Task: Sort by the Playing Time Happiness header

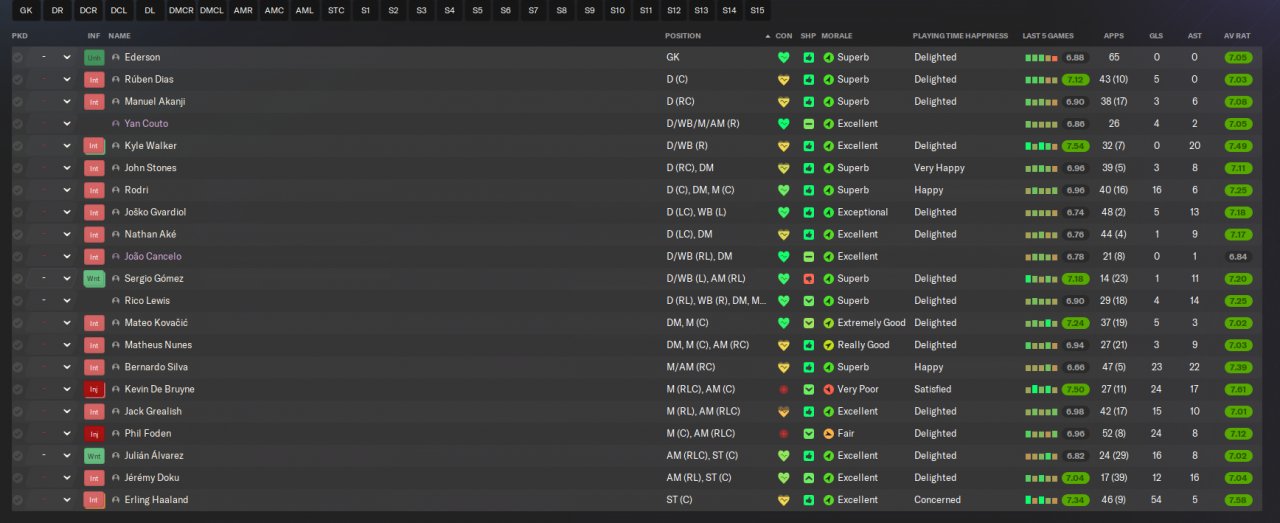Action: (960, 36)
